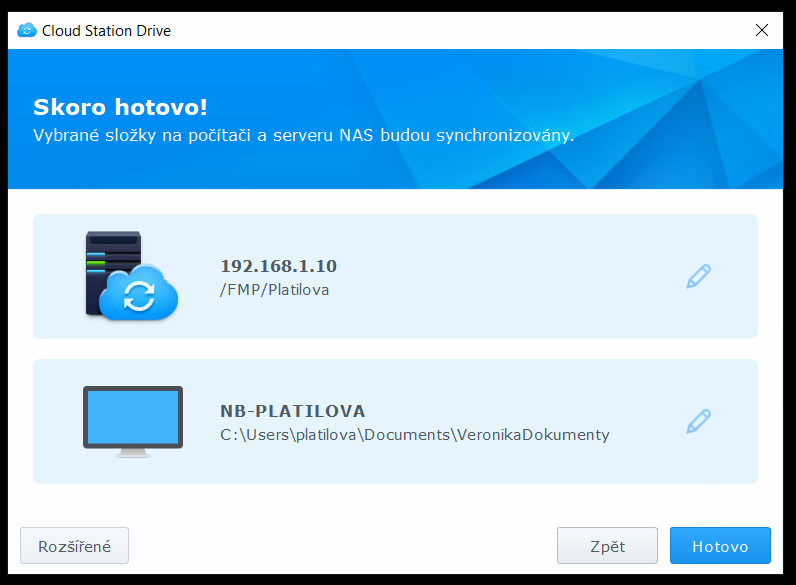Click the NB-PLATILOVA computer name
The image size is (796, 585).
(292, 411)
